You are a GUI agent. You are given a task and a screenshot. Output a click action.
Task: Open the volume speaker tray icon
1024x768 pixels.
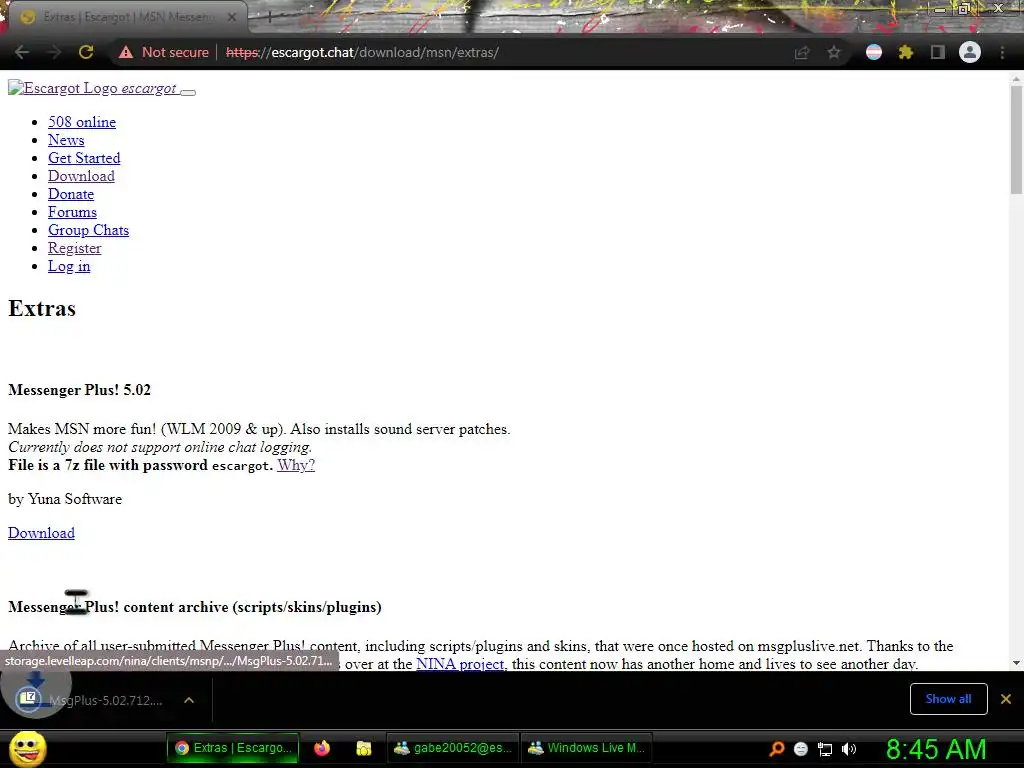(849, 749)
